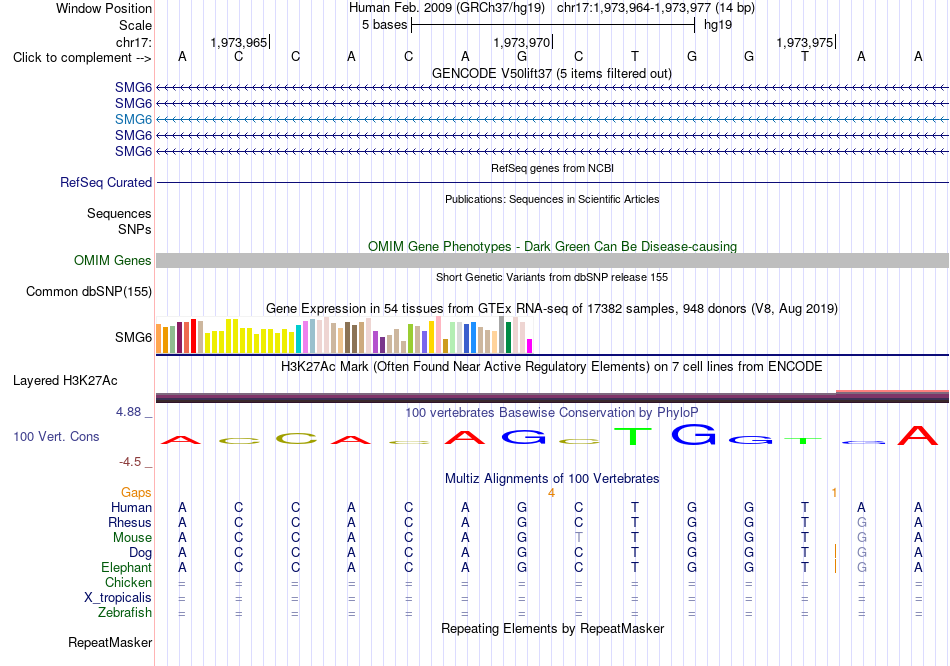Select the Human species row label

click(131, 508)
